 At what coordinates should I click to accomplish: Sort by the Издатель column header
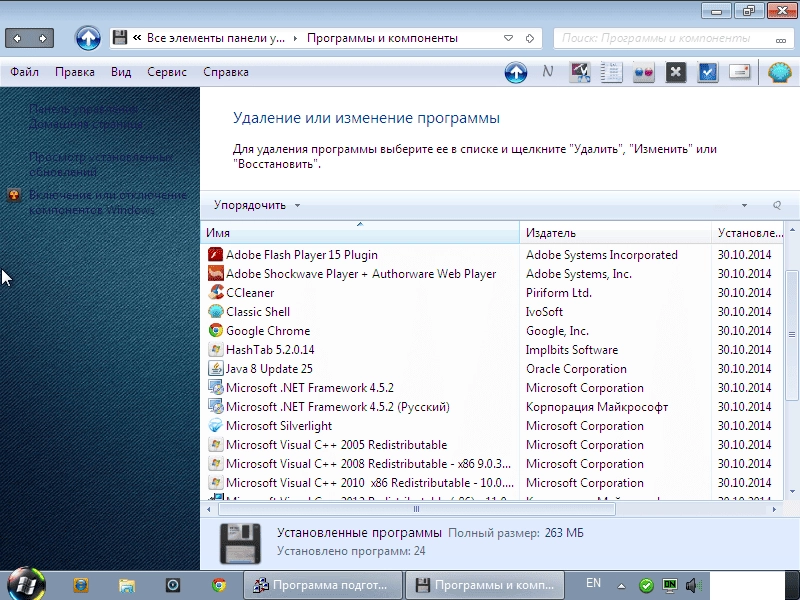click(x=615, y=233)
